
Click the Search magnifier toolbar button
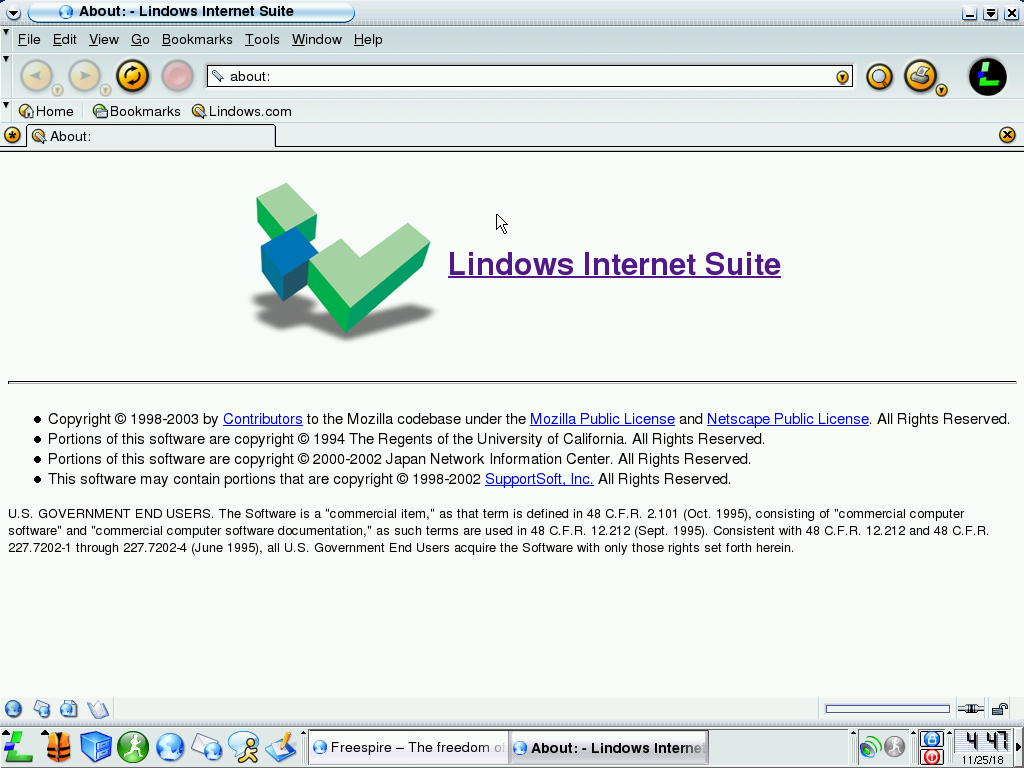880,77
